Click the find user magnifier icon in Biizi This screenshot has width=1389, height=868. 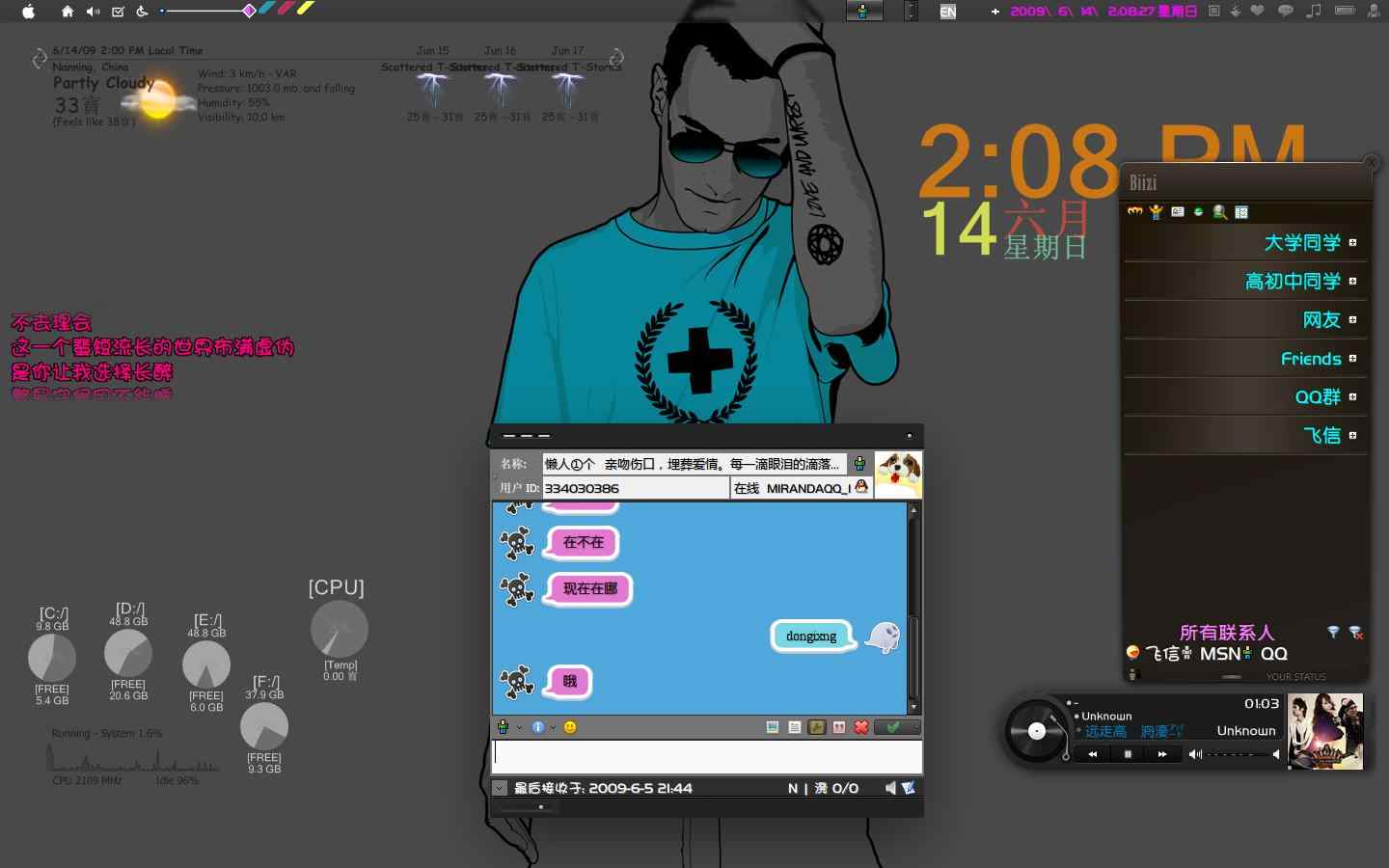pos(1220,211)
